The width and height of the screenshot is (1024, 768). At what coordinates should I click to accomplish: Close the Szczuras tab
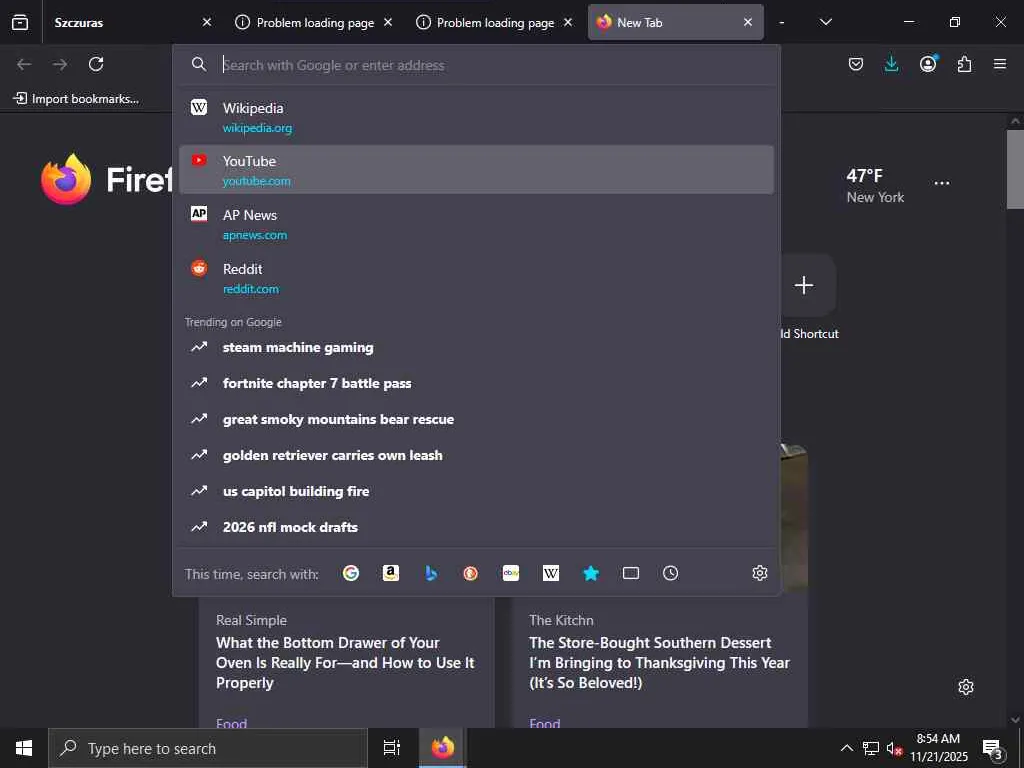point(207,22)
